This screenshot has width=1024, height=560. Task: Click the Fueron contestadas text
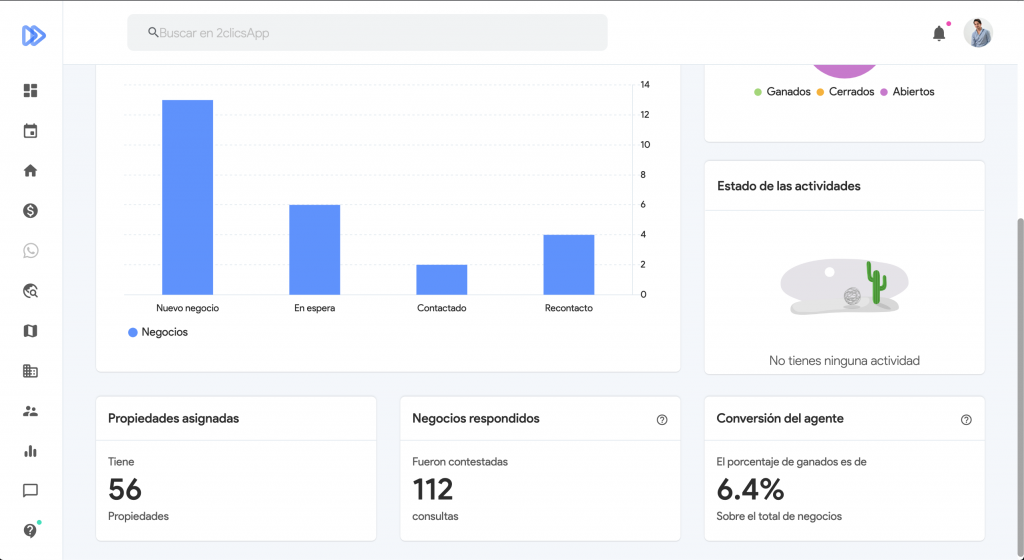[460, 462]
